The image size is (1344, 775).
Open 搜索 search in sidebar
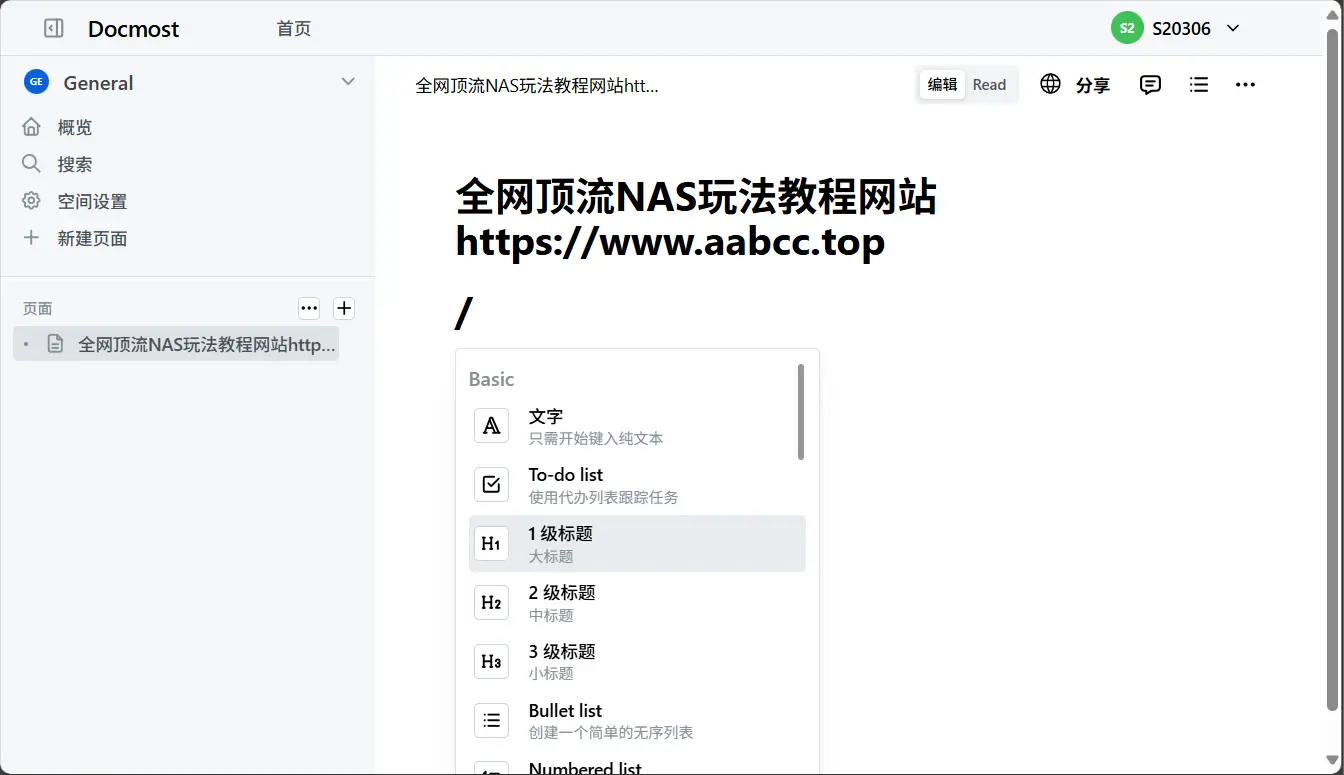tap(74, 164)
